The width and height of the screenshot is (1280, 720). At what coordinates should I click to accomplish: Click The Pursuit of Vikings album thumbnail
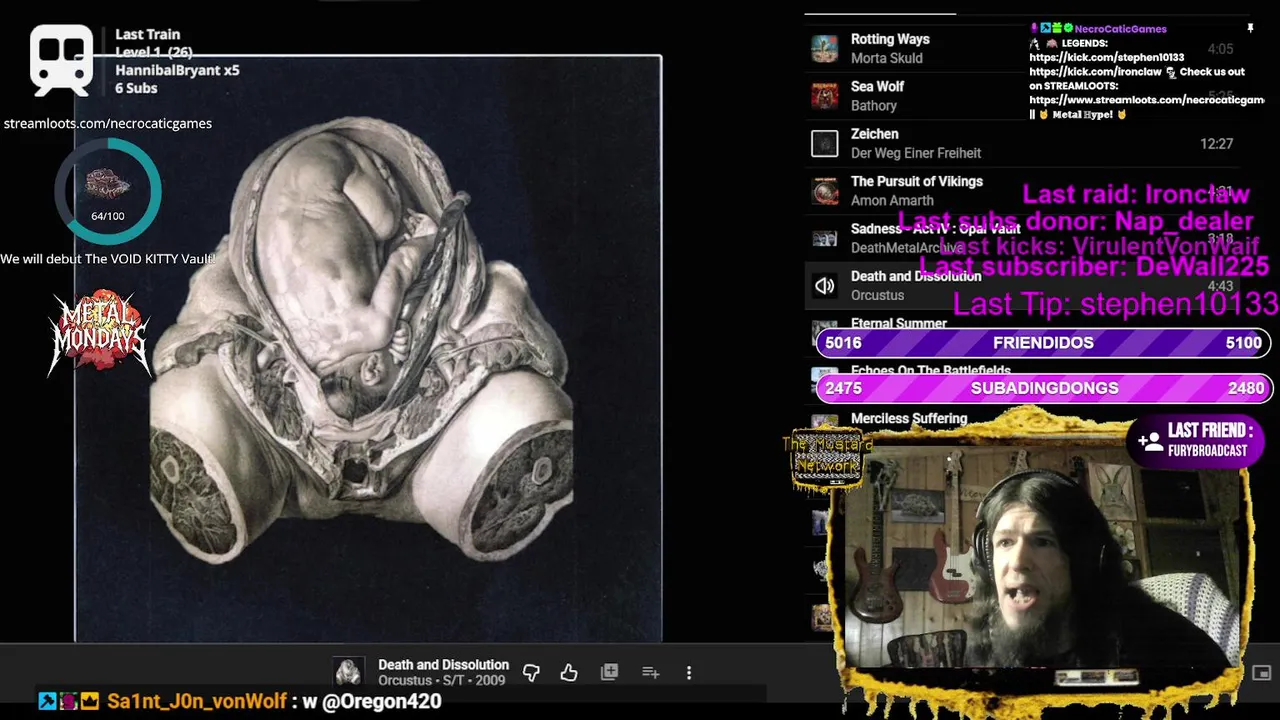point(824,191)
